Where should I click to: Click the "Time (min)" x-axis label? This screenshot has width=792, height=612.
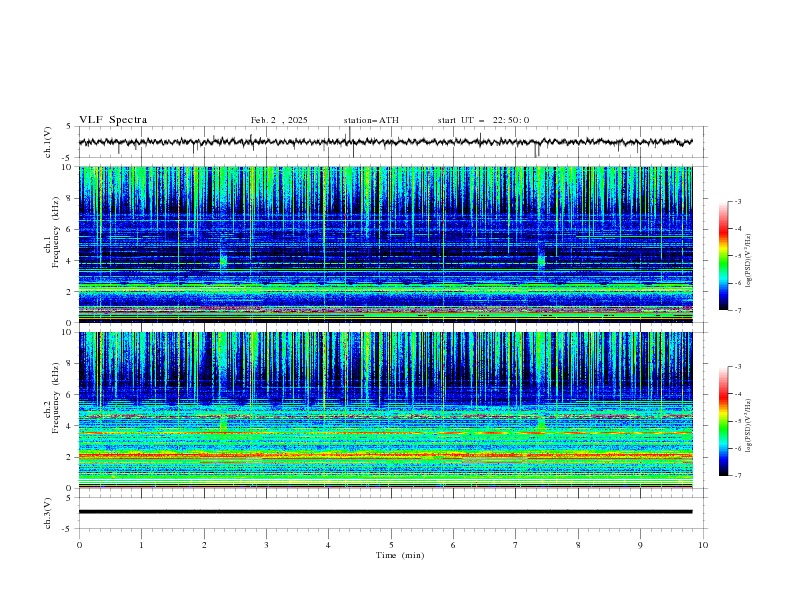[400, 555]
